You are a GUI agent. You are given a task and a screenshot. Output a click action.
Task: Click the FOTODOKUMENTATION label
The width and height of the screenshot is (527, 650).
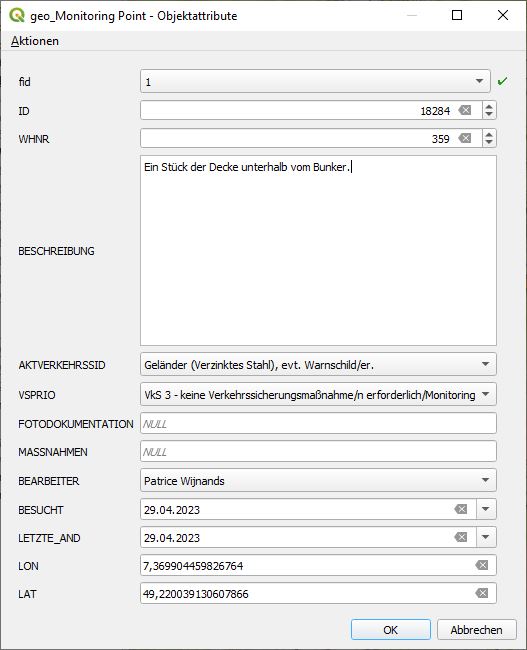[76, 424]
